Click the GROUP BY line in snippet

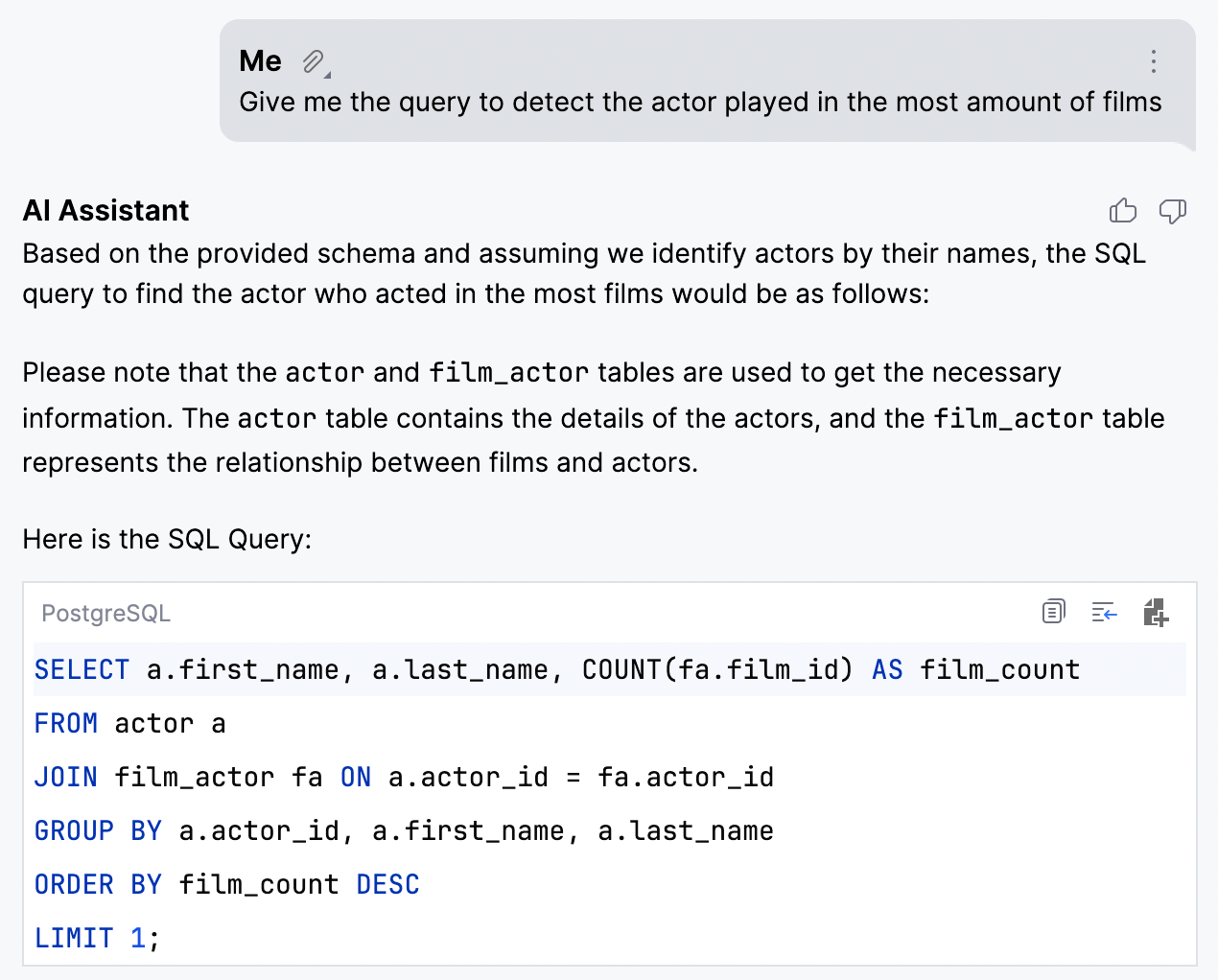pyautogui.click(x=403, y=830)
